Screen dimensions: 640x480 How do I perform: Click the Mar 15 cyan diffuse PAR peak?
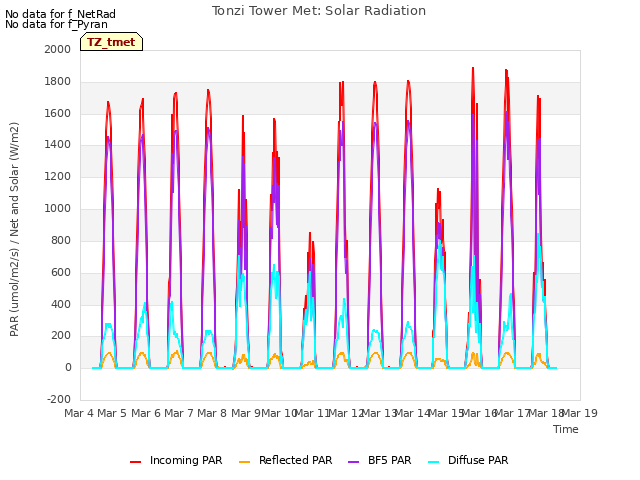point(440,241)
